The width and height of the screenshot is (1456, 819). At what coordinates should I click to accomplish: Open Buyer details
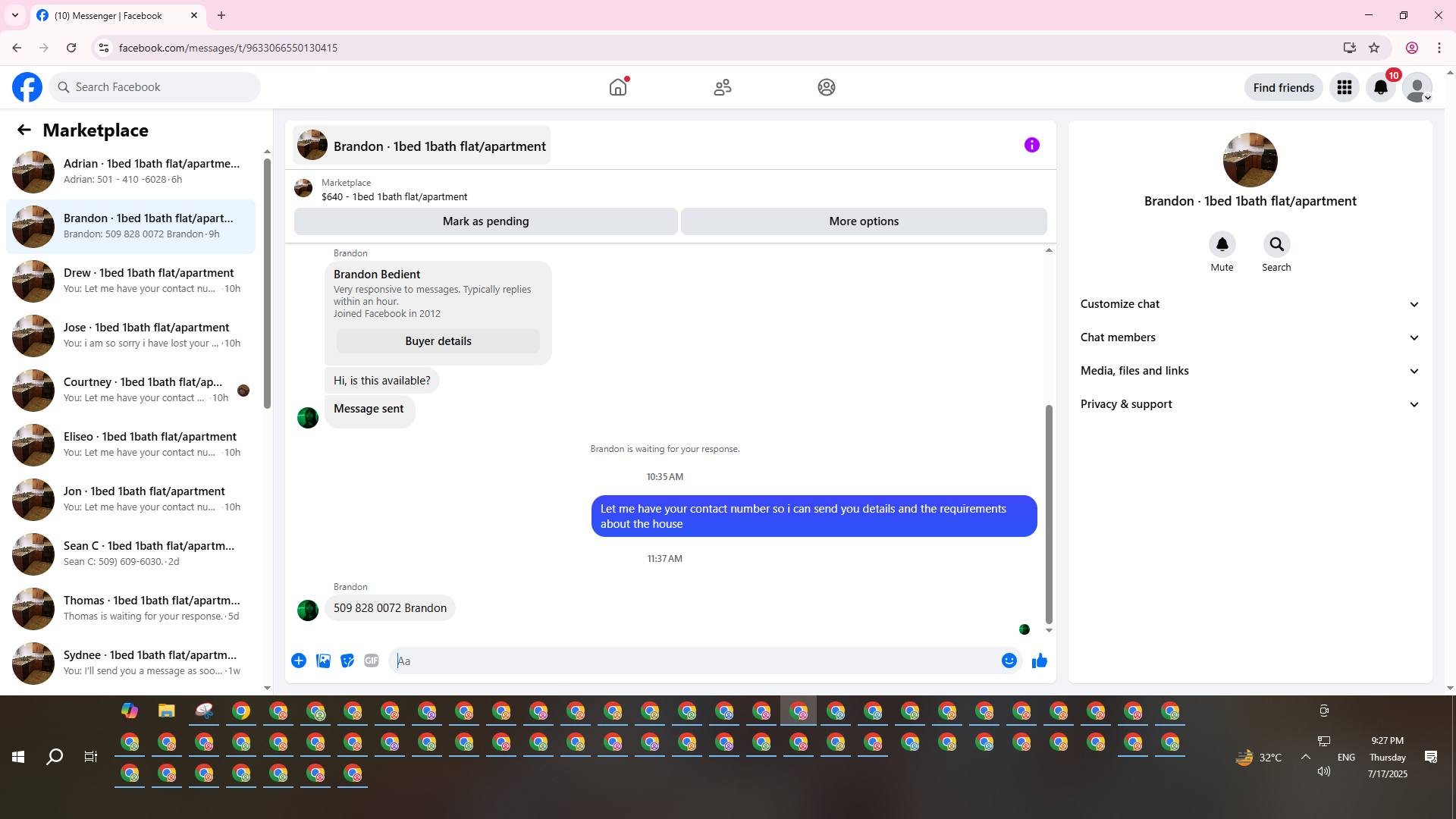[438, 341]
